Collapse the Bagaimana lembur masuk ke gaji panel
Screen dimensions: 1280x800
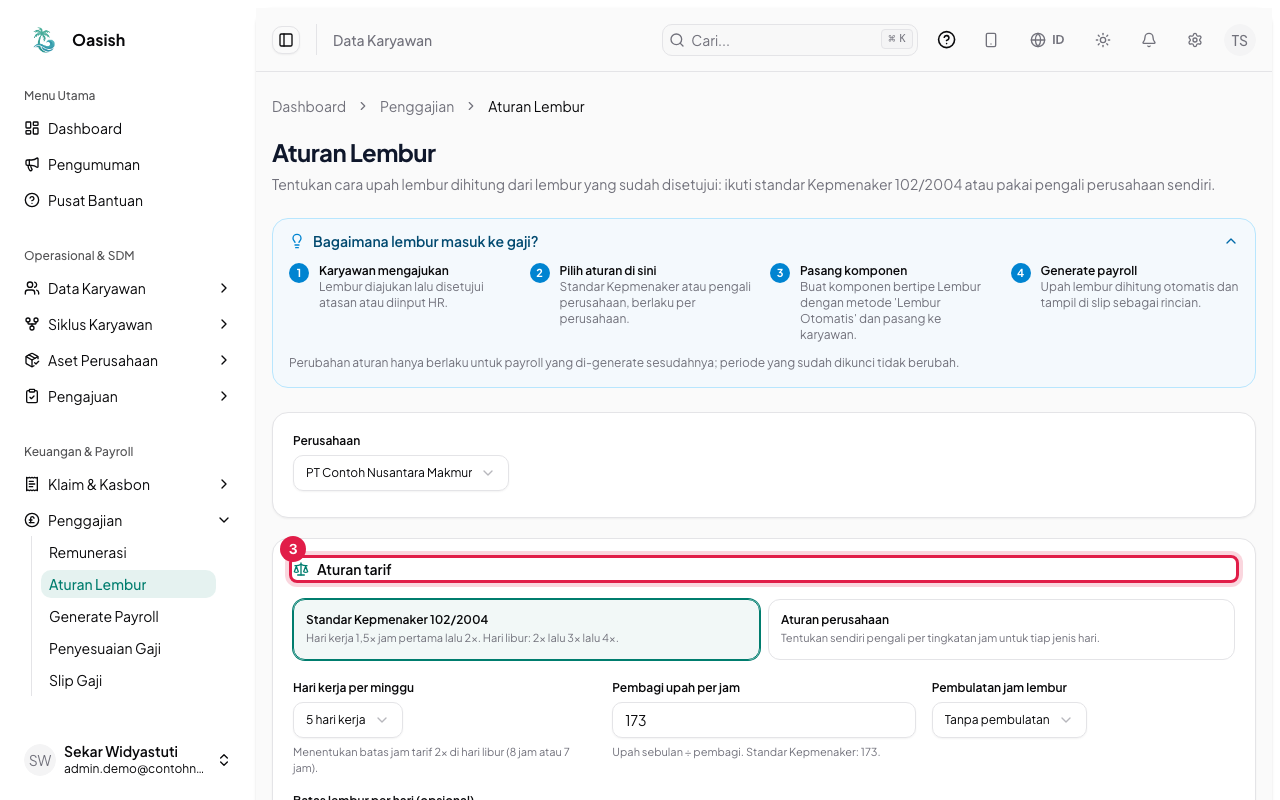[1231, 241]
